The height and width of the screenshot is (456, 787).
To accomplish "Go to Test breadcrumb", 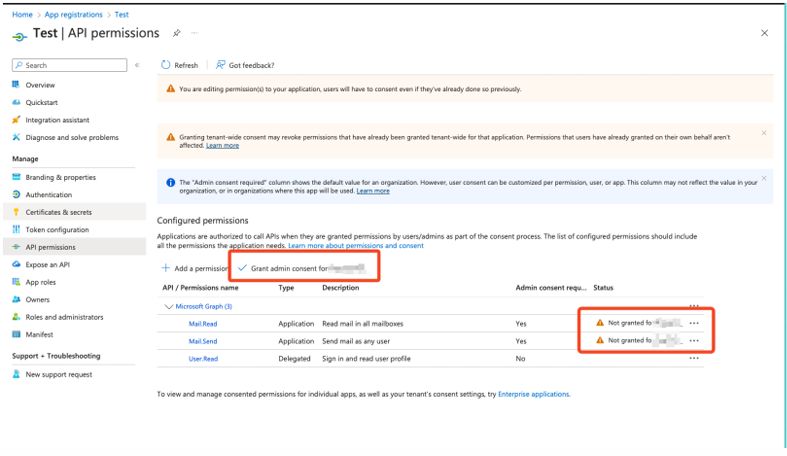I will coord(121,15).
